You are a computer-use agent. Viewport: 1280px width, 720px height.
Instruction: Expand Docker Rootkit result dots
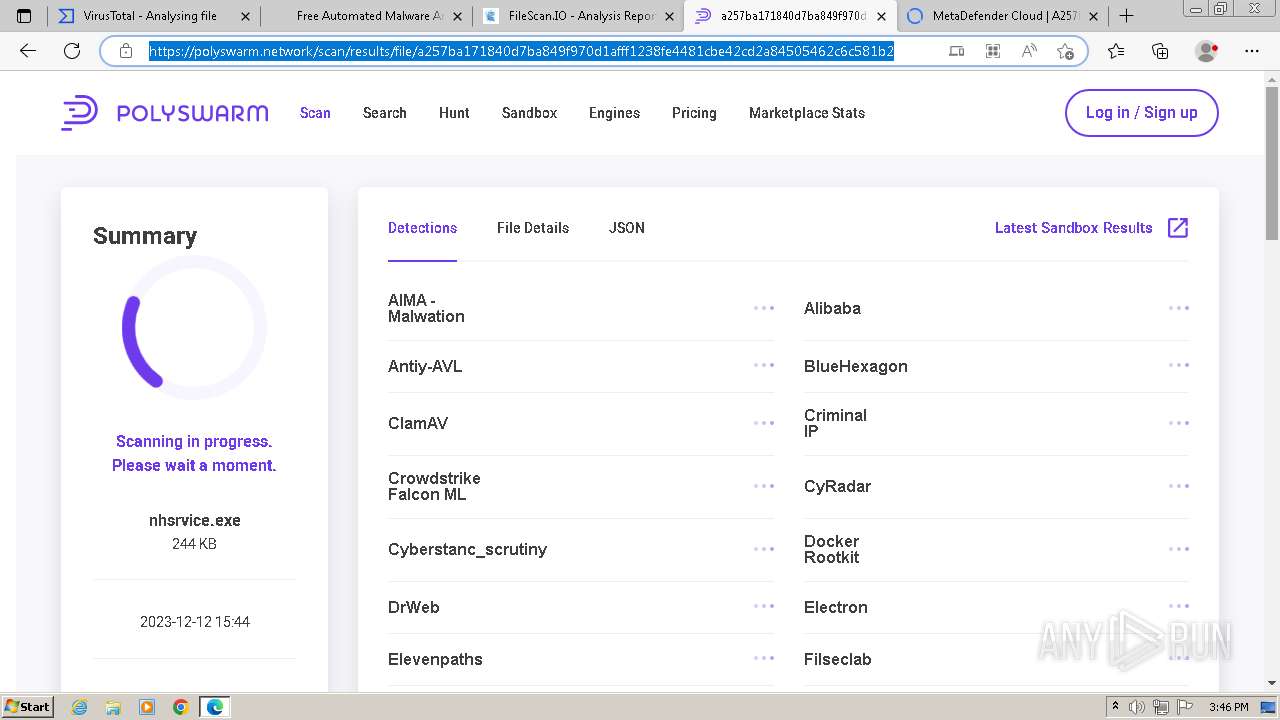[x=1179, y=549]
